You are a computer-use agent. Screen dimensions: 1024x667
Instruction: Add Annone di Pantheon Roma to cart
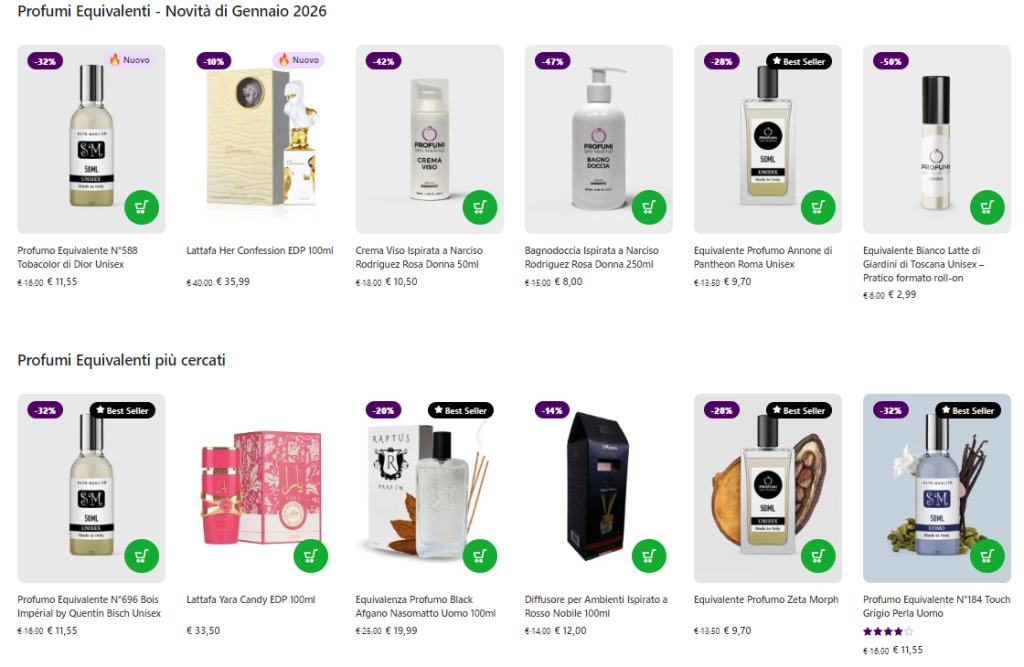click(x=818, y=208)
